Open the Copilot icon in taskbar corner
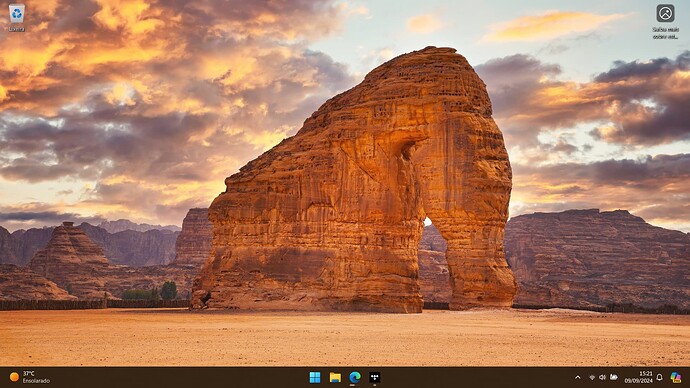690x388 pixels. pos(676,377)
